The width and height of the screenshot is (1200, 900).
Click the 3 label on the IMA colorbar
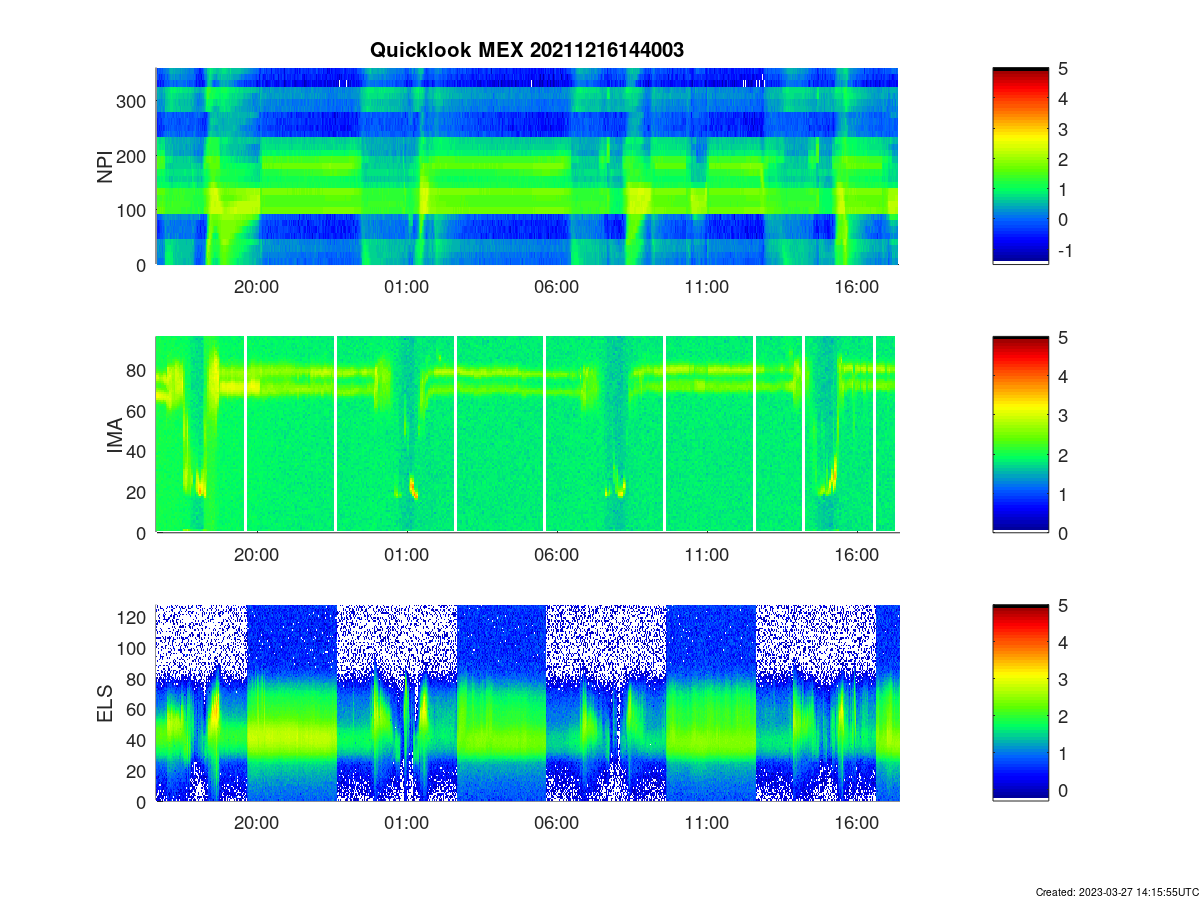coord(1063,416)
